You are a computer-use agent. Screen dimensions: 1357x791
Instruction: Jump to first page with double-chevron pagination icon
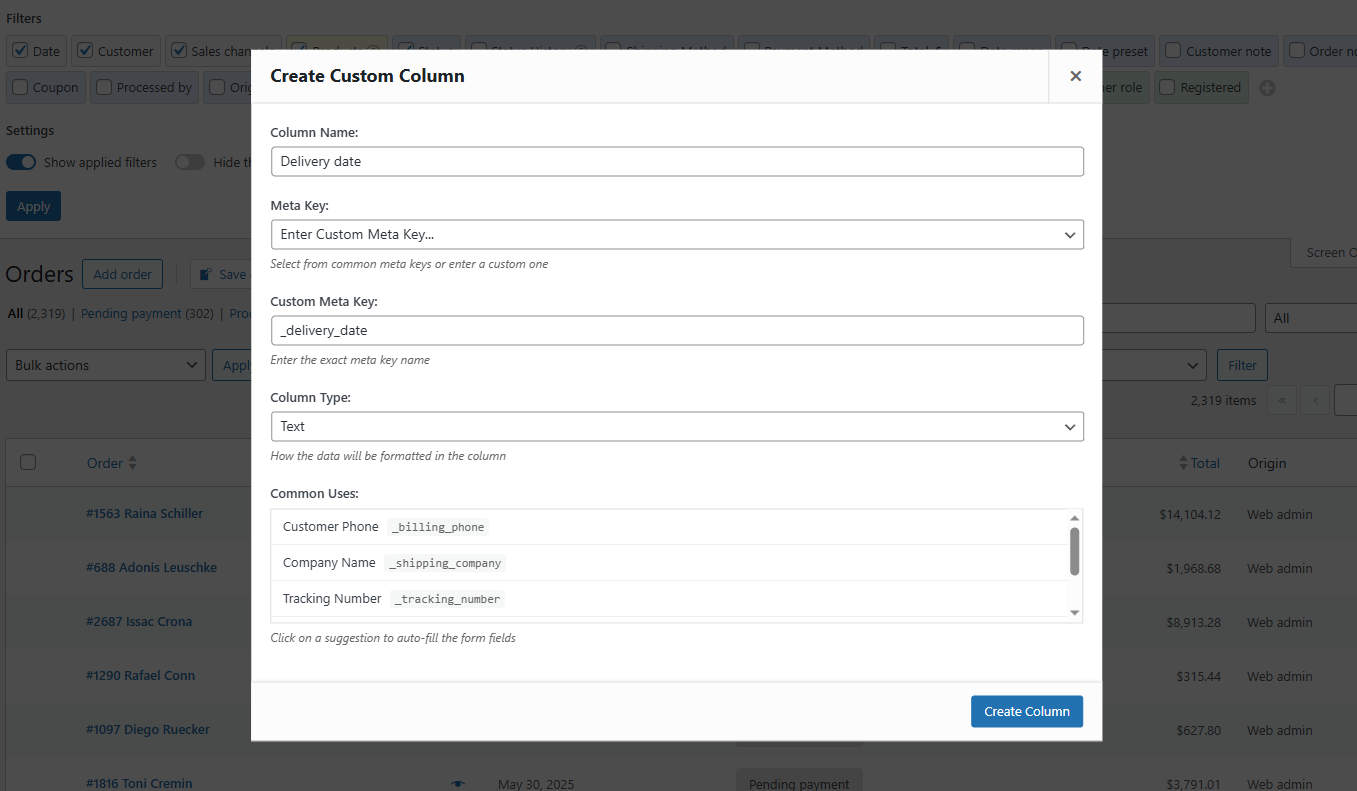pos(1282,399)
